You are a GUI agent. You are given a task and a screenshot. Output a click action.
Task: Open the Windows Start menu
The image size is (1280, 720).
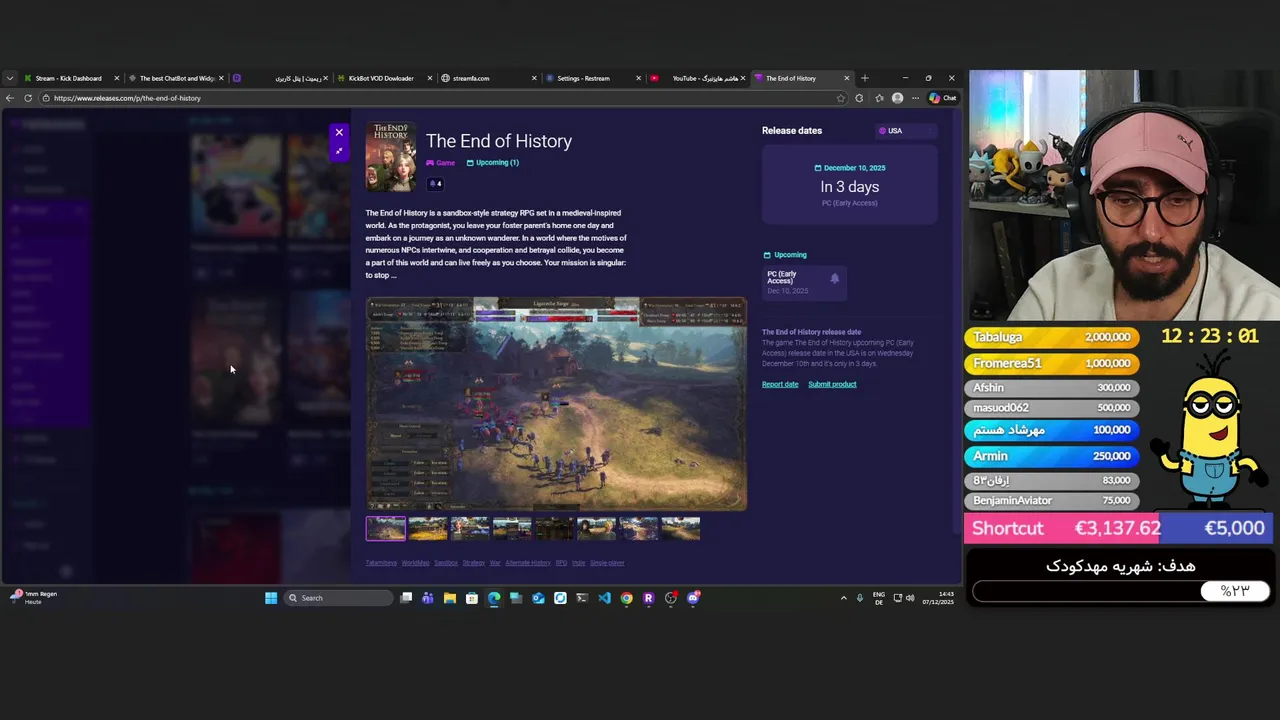(271, 598)
